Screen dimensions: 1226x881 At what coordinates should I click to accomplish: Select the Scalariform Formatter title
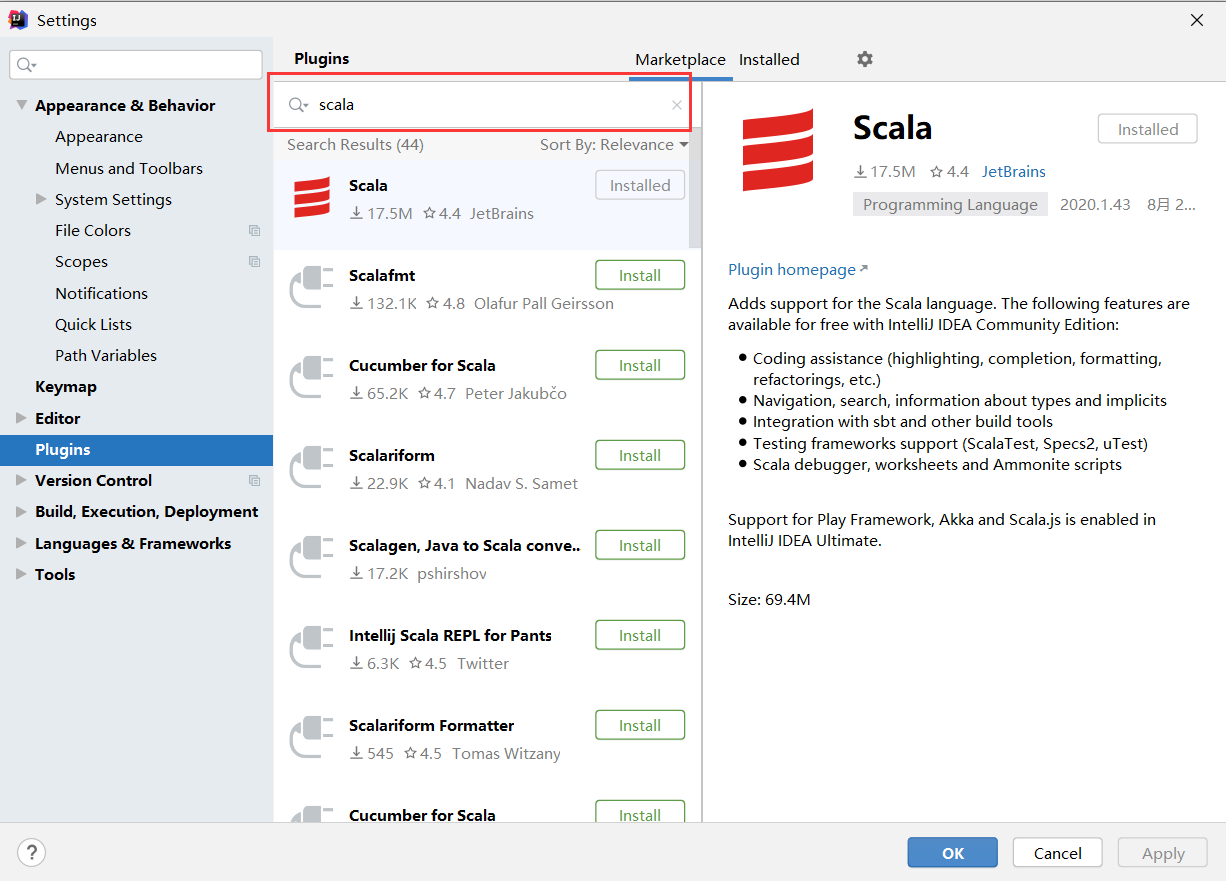pos(431,726)
